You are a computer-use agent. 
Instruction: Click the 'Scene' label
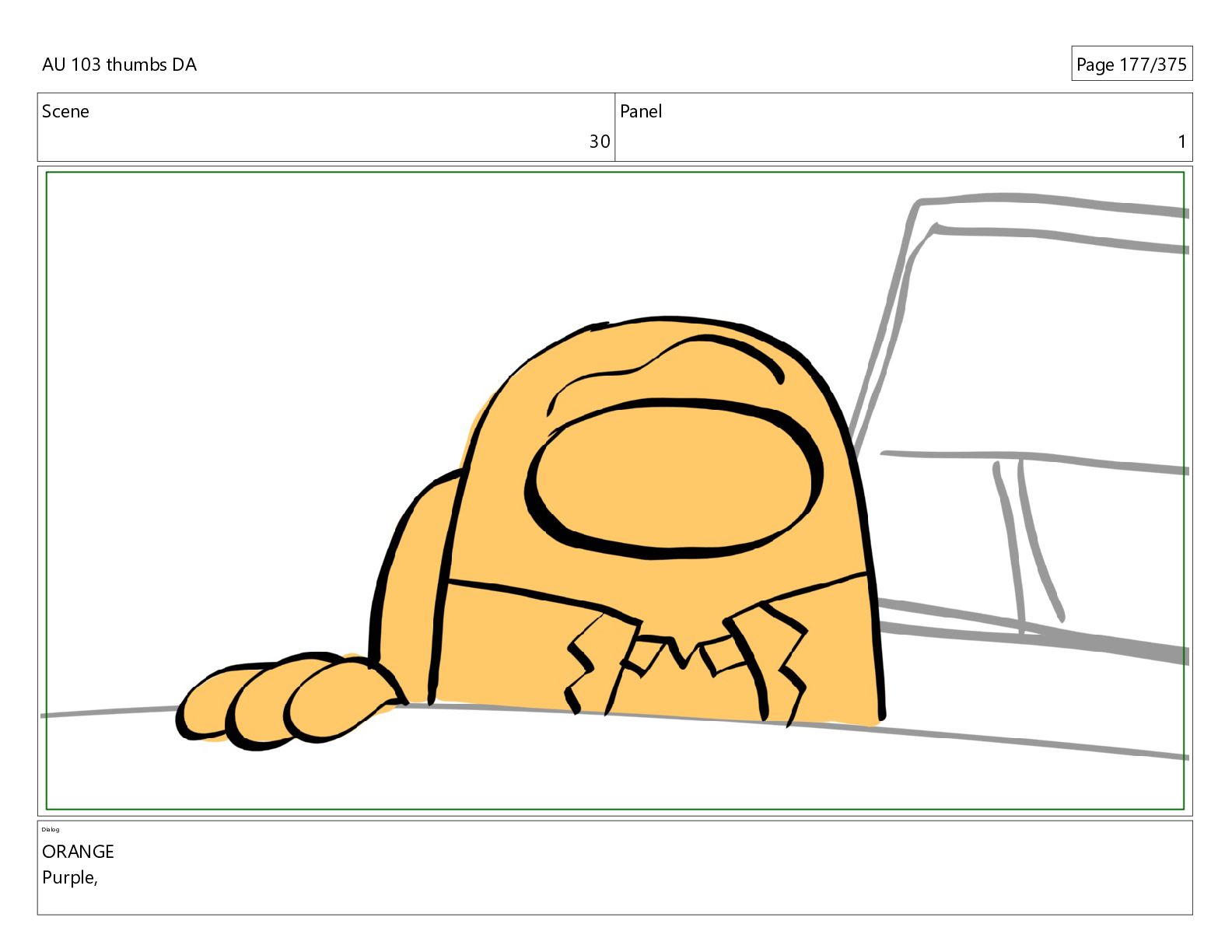[65, 111]
